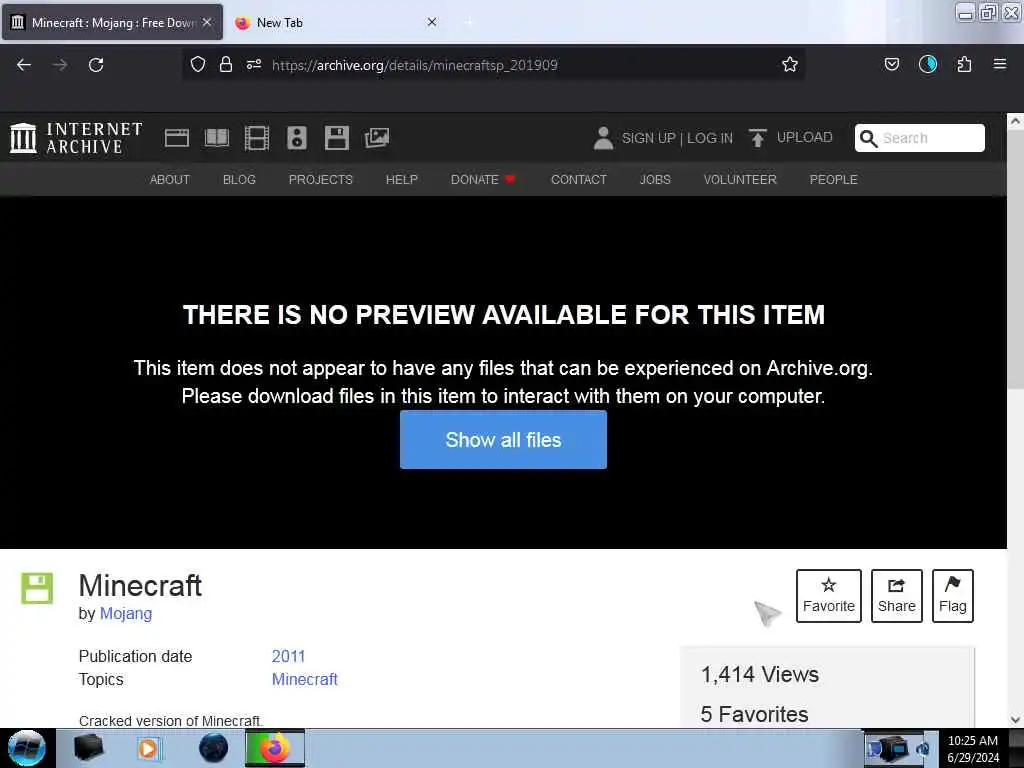Open the PEOPLE menu item
The image size is (1024, 768).
coord(833,180)
